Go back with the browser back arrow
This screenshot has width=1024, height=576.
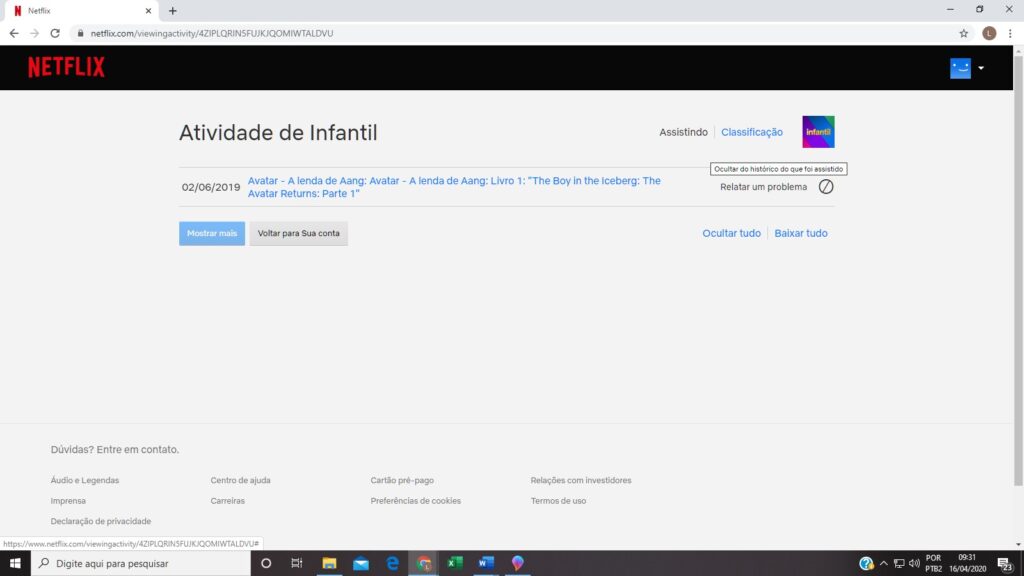pos(14,33)
